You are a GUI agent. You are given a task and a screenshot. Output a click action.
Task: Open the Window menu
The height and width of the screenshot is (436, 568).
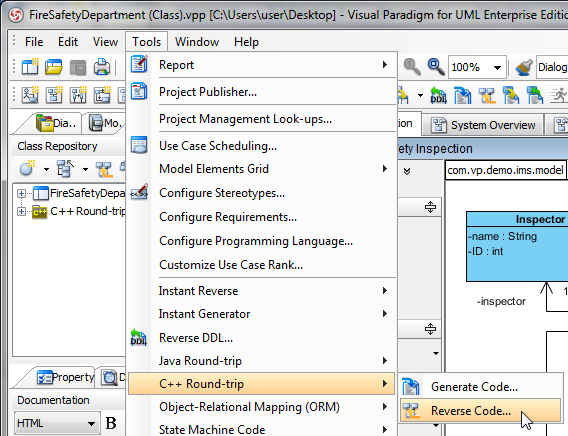(x=197, y=42)
